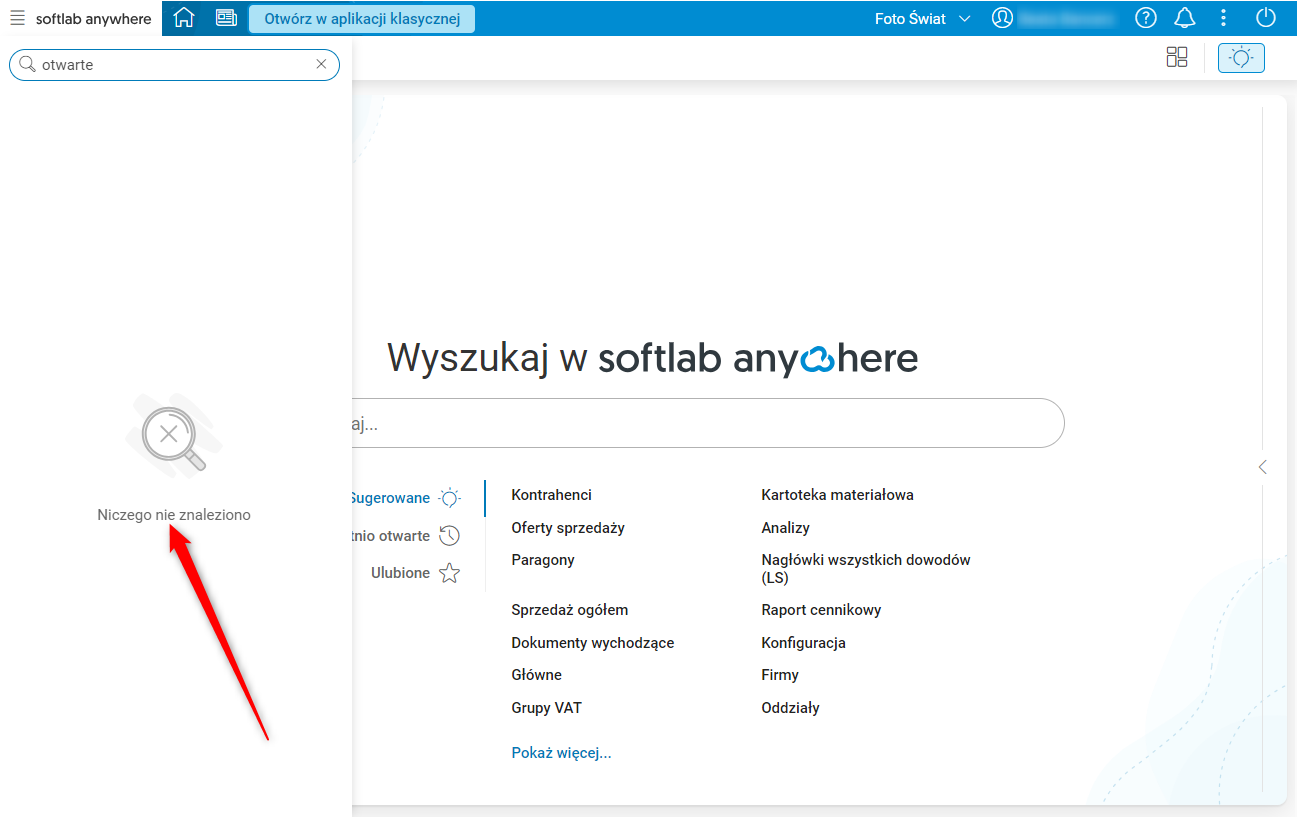
Task: Click the power logout icon
Action: 1266,18
